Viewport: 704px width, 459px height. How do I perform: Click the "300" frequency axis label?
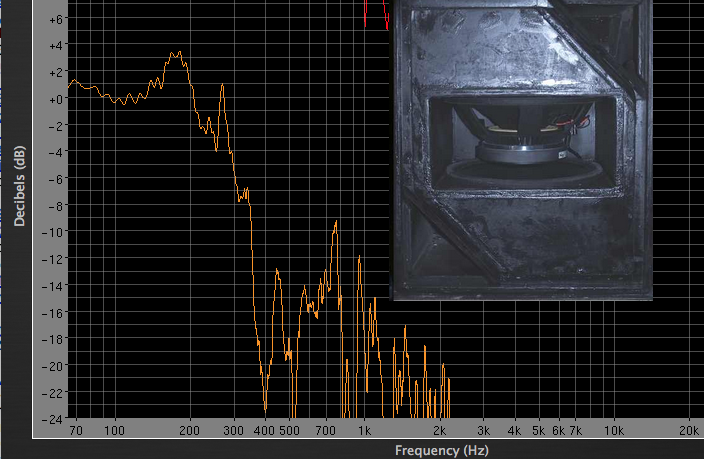point(233,431)
